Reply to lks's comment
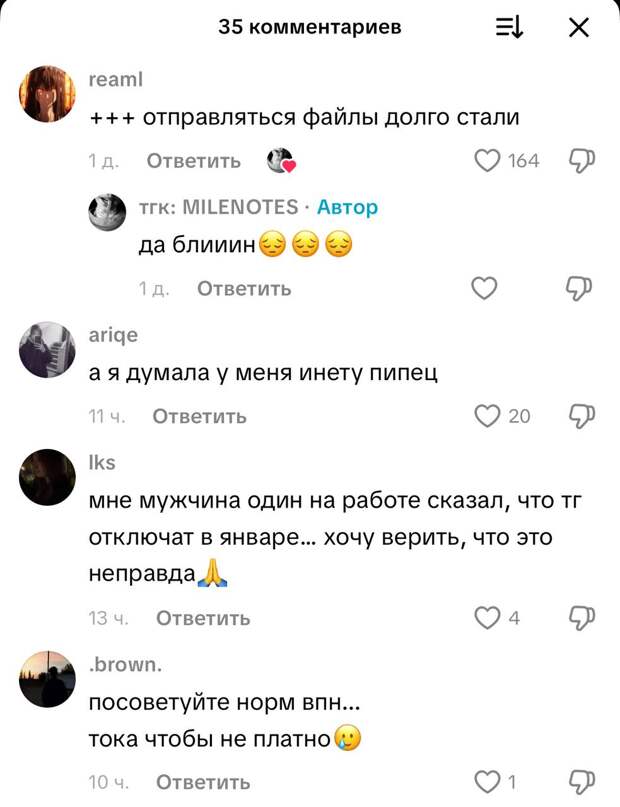 (203, 618)
